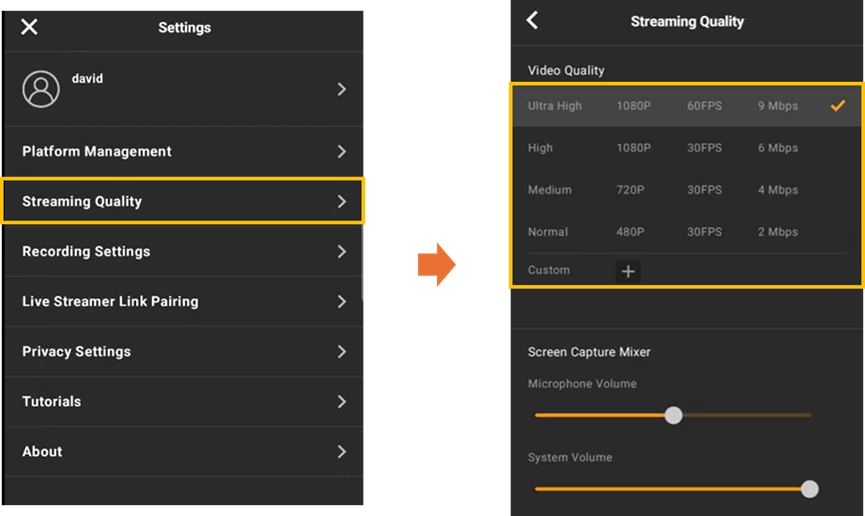Open Privacy Settings entry
Image resolution: width=865 pixels, height=516 pixels.
pyautogui.click(x=183, y=351)
